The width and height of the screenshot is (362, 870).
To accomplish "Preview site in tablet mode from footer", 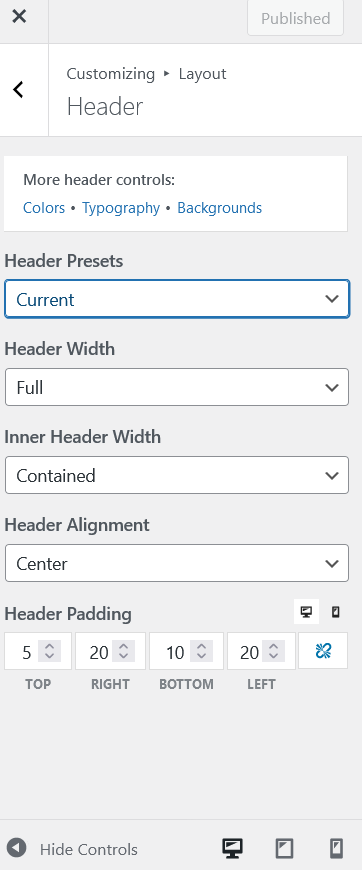I will point(284,848).
